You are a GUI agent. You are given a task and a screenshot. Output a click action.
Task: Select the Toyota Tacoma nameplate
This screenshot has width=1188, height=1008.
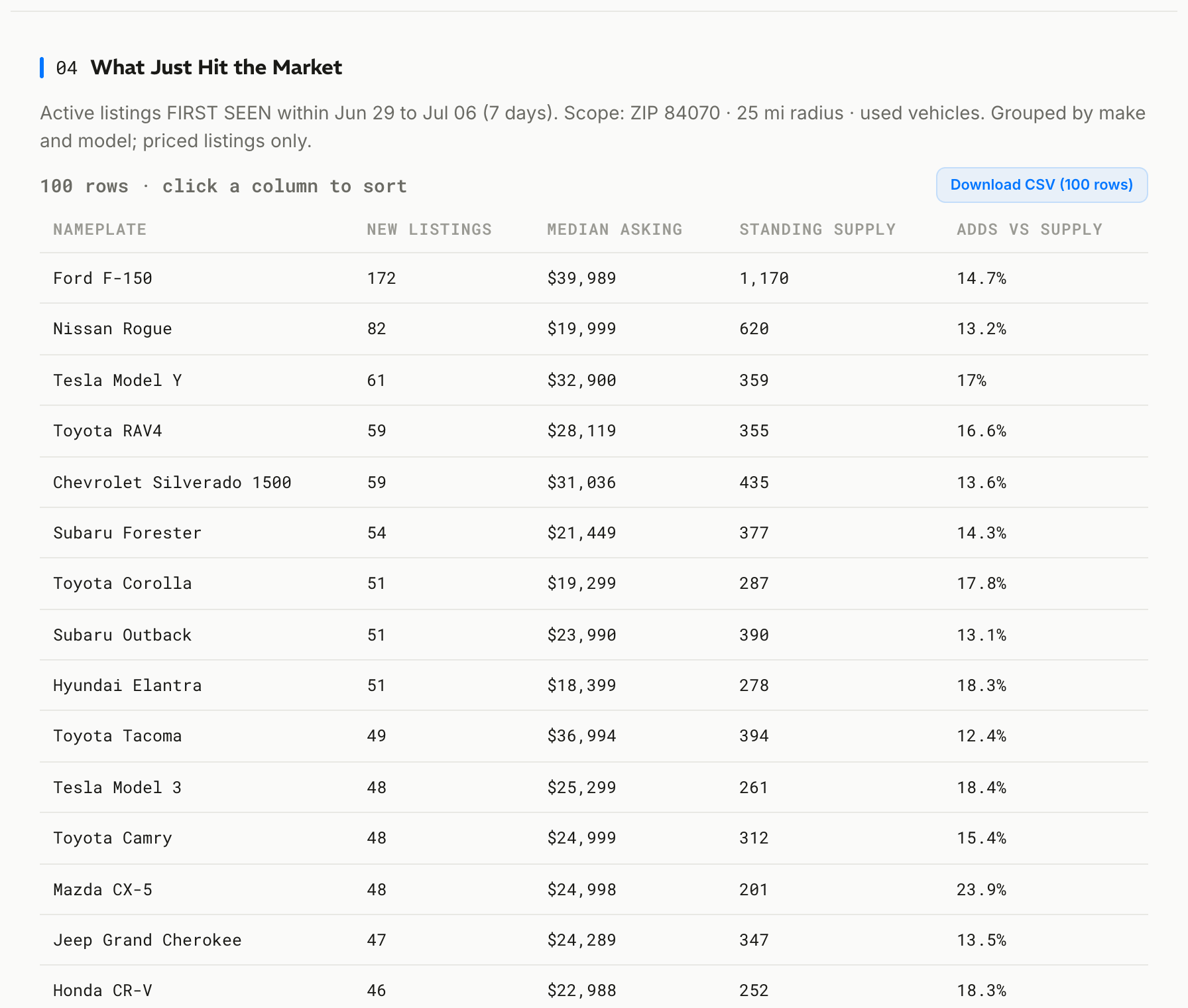pos(117,736)
